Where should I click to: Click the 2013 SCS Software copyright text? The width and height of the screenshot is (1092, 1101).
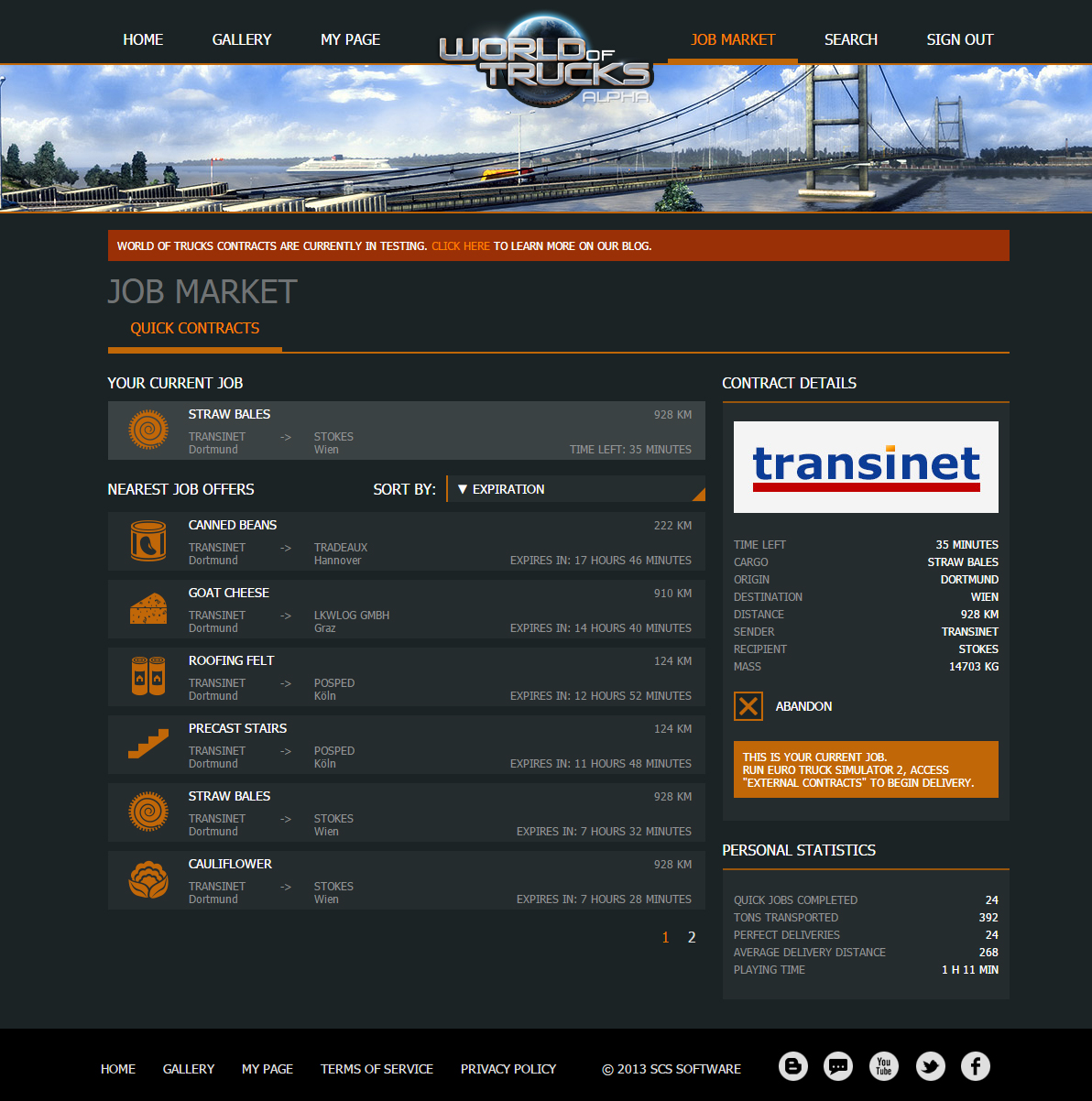672,1069
